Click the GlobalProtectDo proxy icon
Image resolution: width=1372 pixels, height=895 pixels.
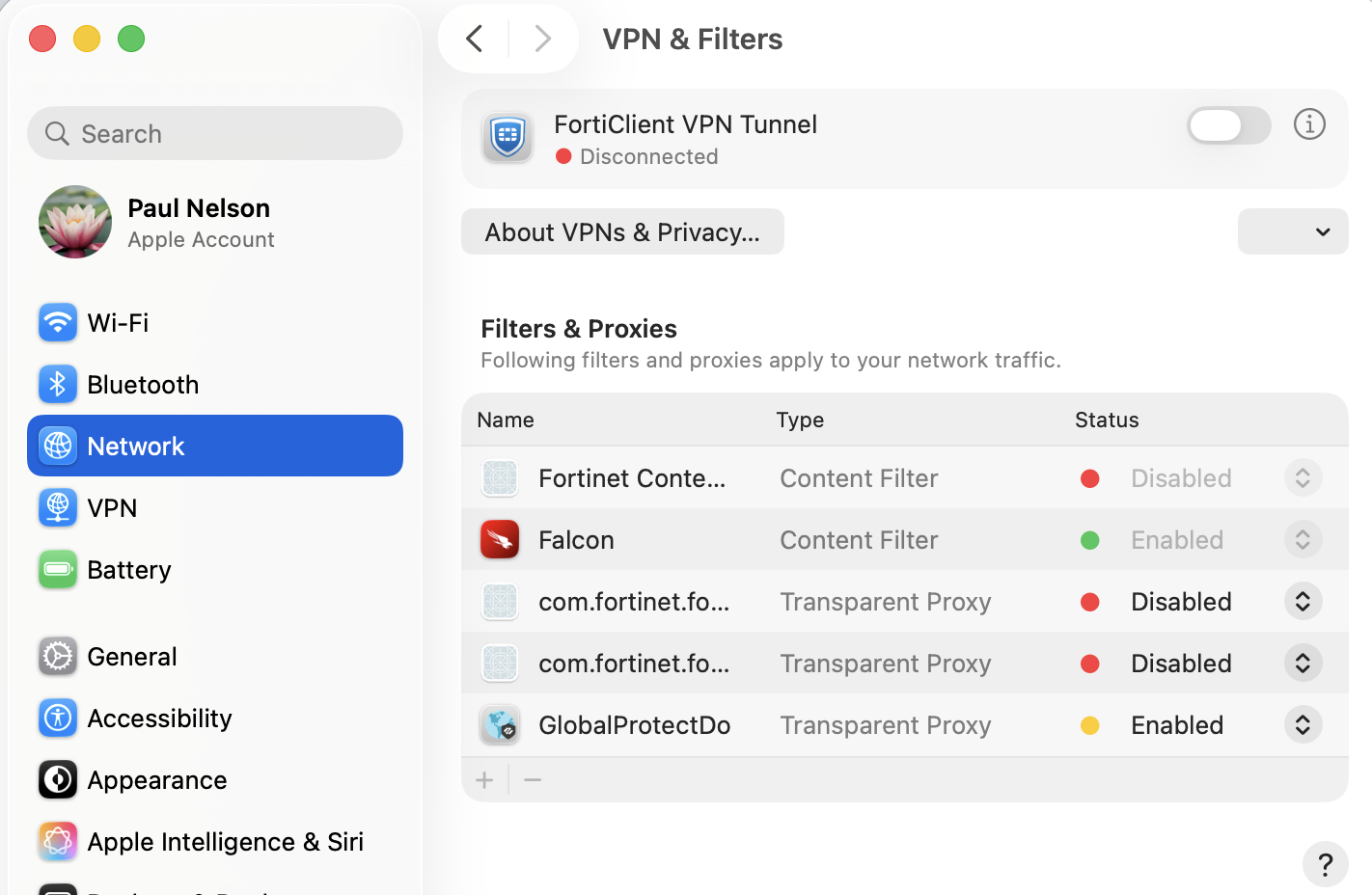pos(500,725)
